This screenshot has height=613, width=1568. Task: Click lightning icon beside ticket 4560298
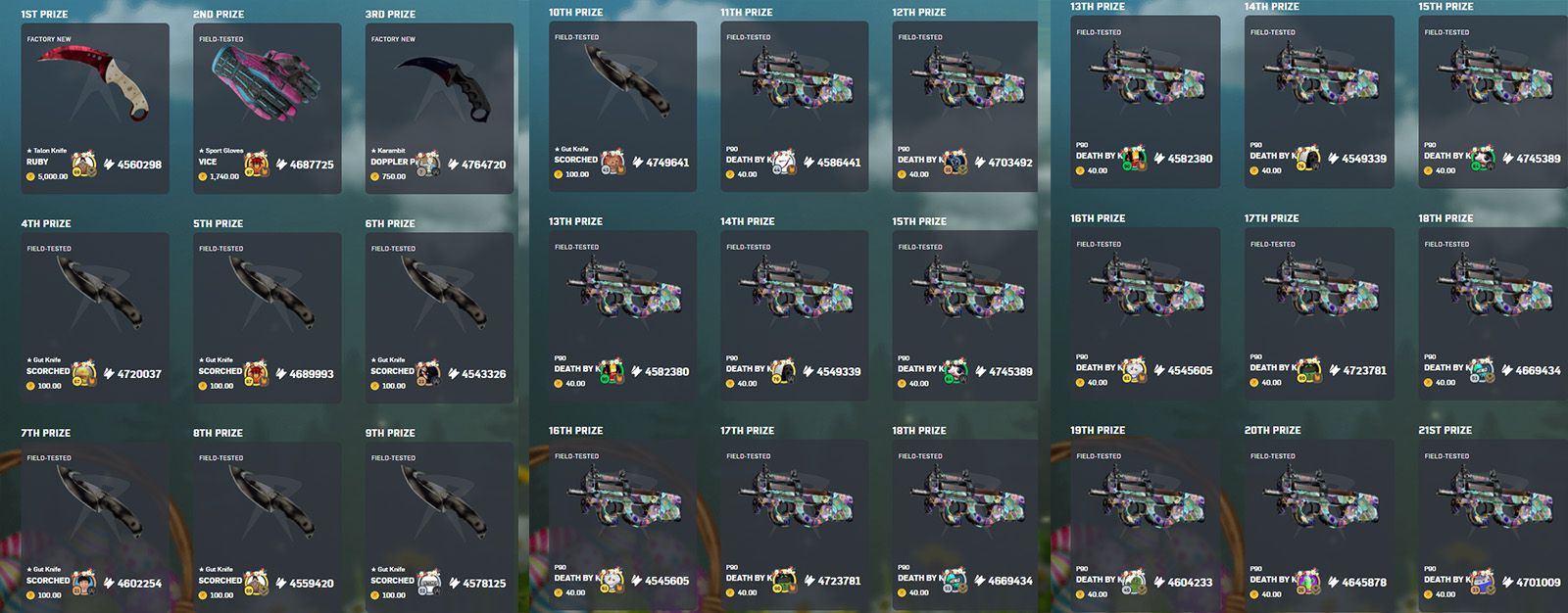pos(108,165)
